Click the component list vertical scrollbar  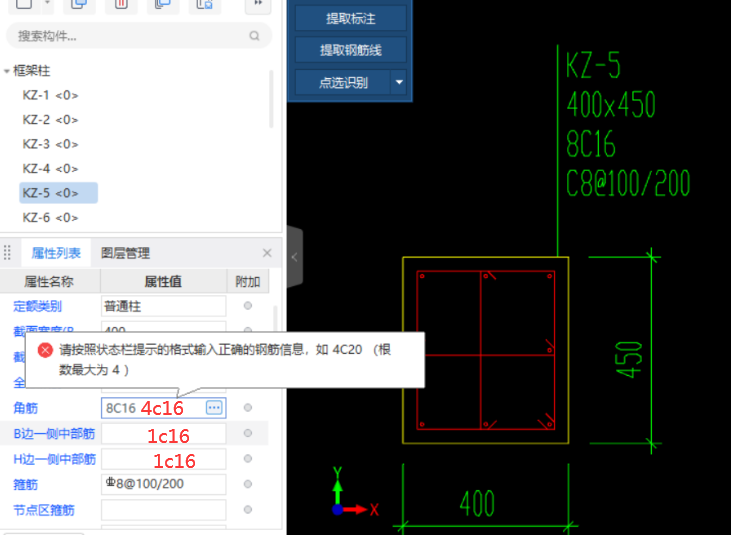(271, 99)
